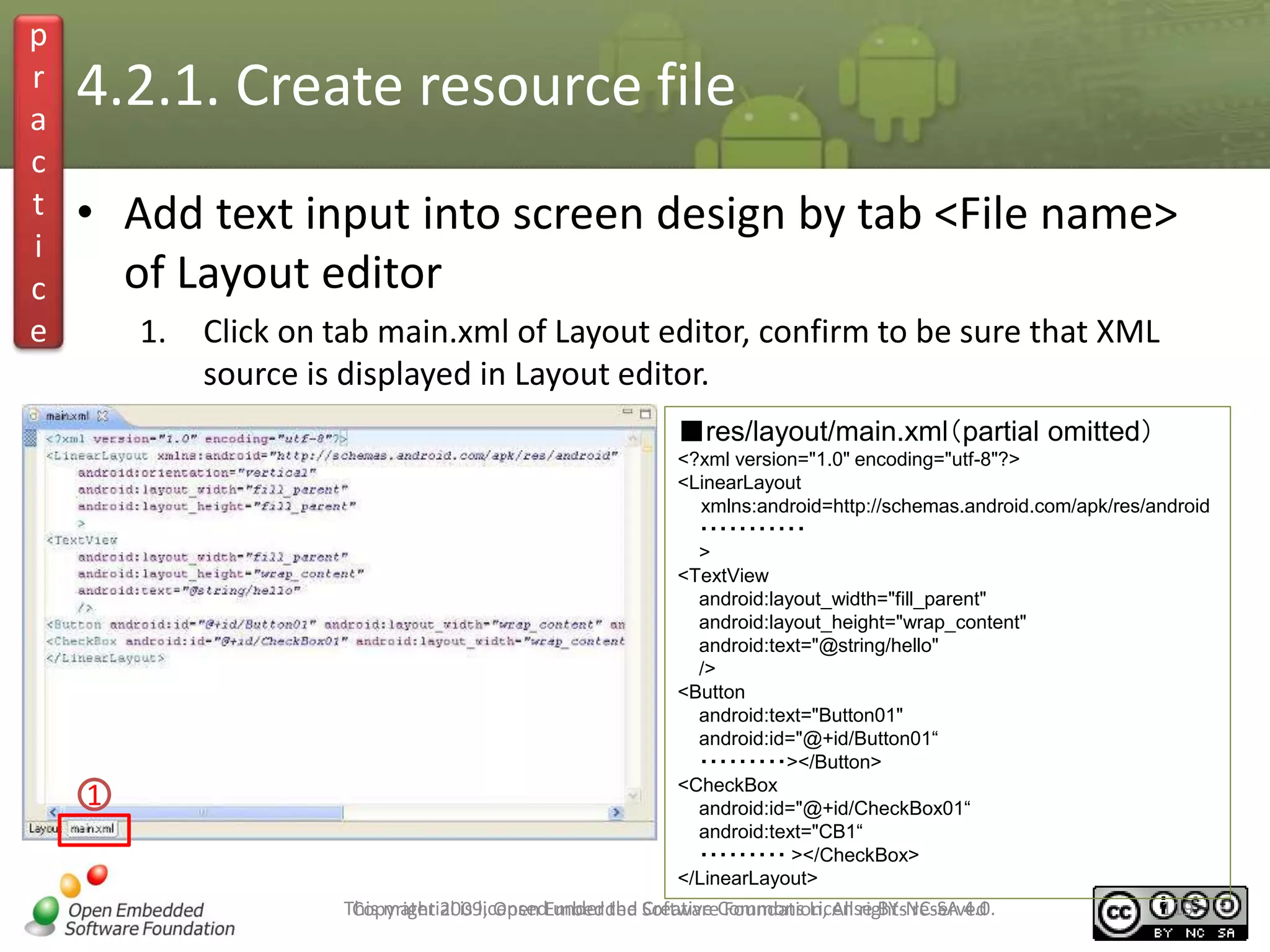
Task: Click android:text="Button01" in code listing
Action: pyautogui.click(x=801, y=715)
